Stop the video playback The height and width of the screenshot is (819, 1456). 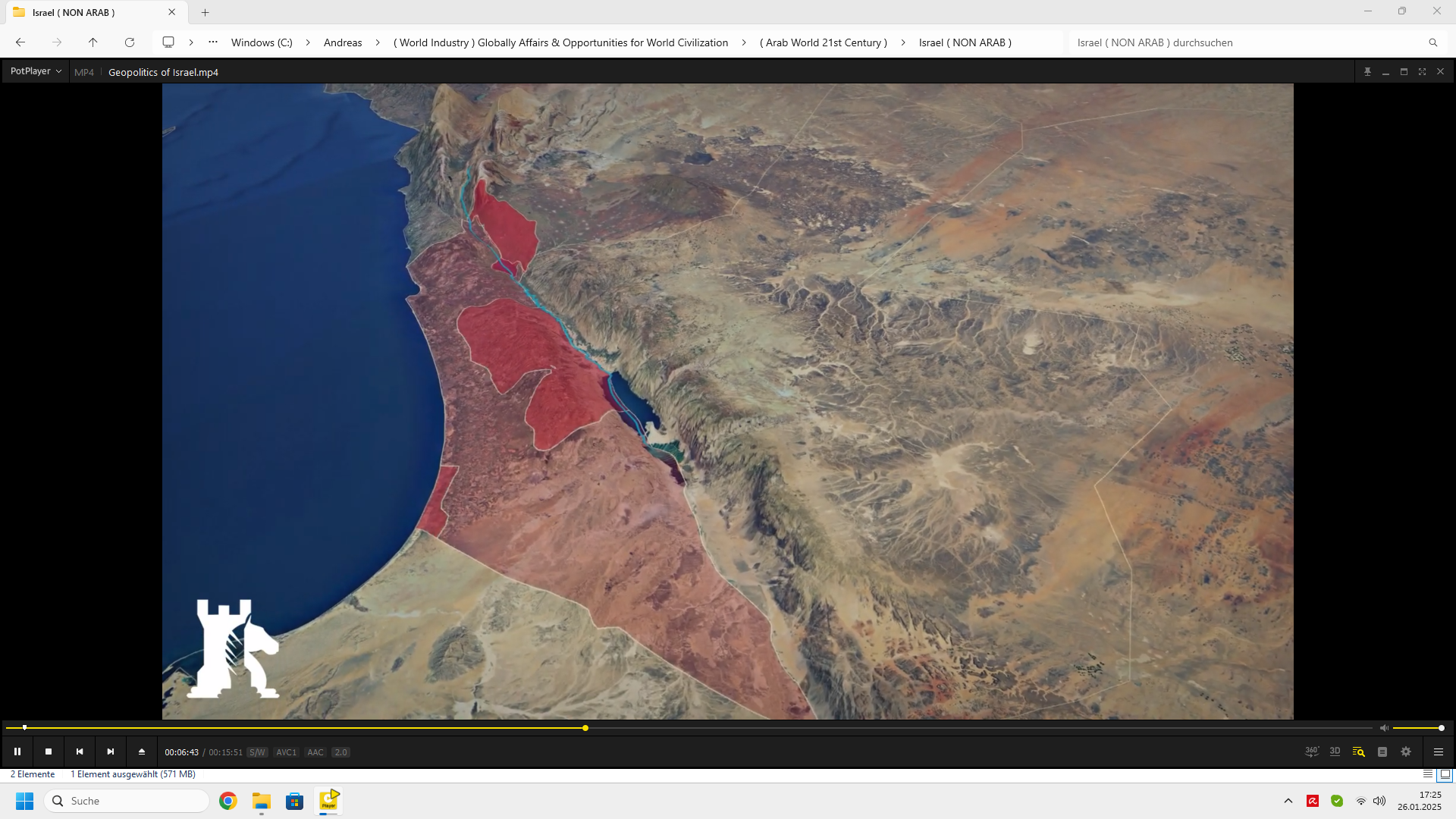click(x=49, y=752)
